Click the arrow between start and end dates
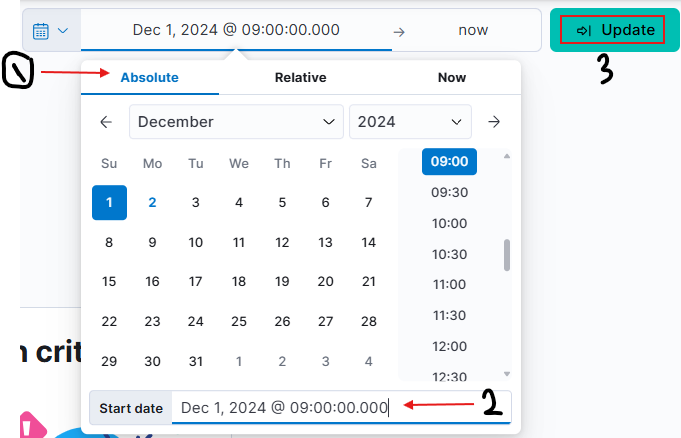 coord(399,32)
